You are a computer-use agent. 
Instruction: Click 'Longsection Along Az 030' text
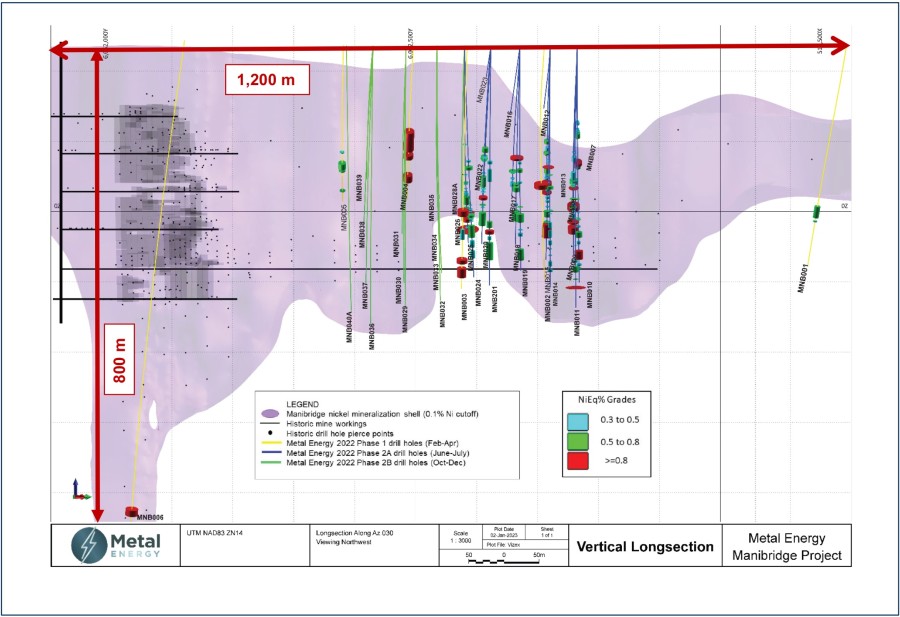click(355, 533)
